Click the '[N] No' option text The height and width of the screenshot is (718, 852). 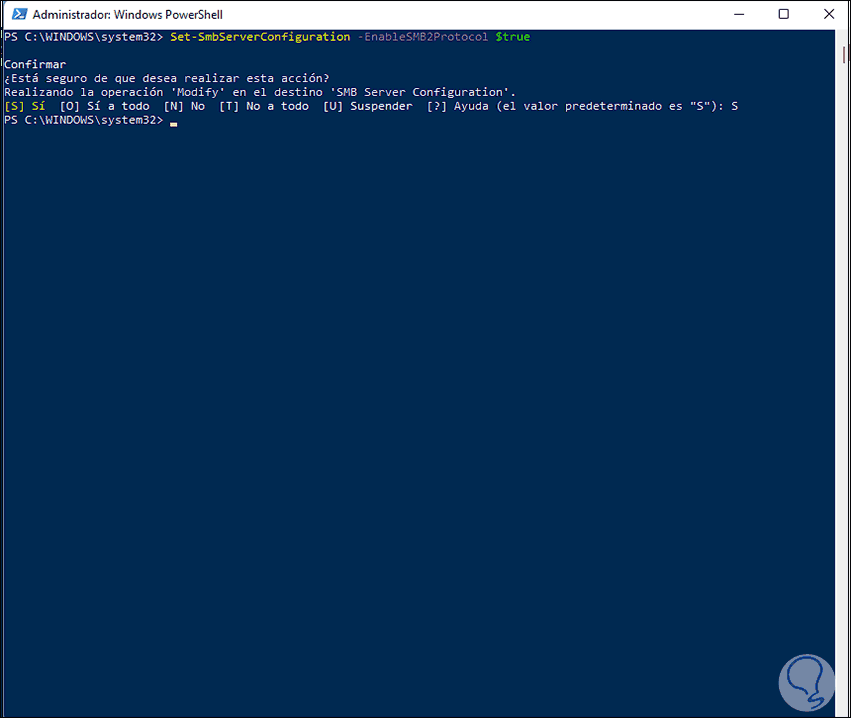click(184, 106)
